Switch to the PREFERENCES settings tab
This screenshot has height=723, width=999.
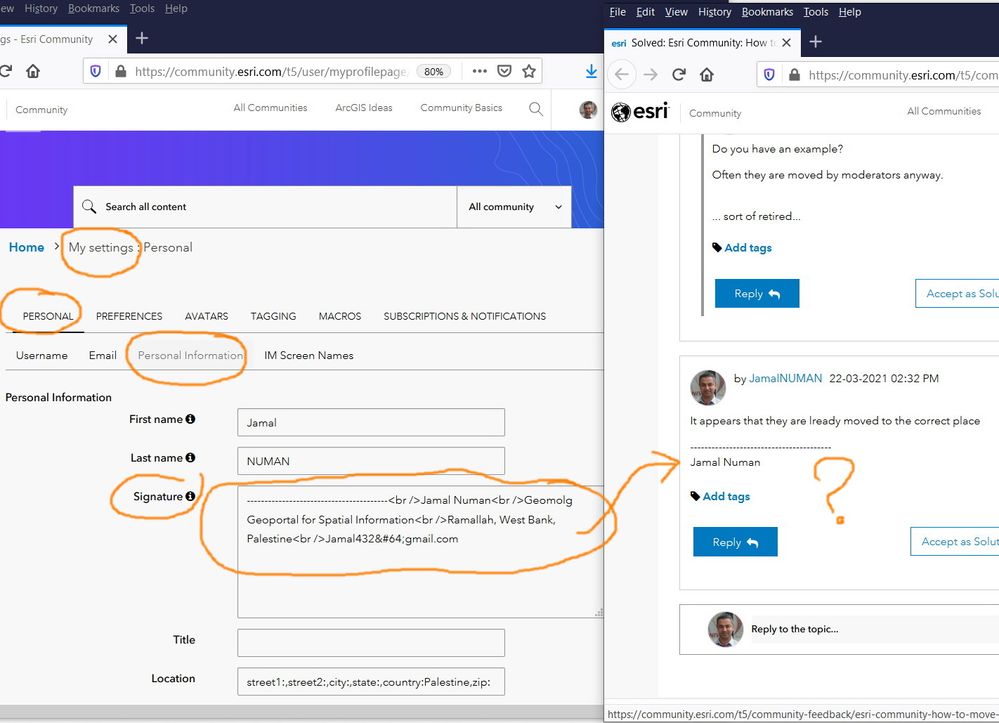point(129,316)
